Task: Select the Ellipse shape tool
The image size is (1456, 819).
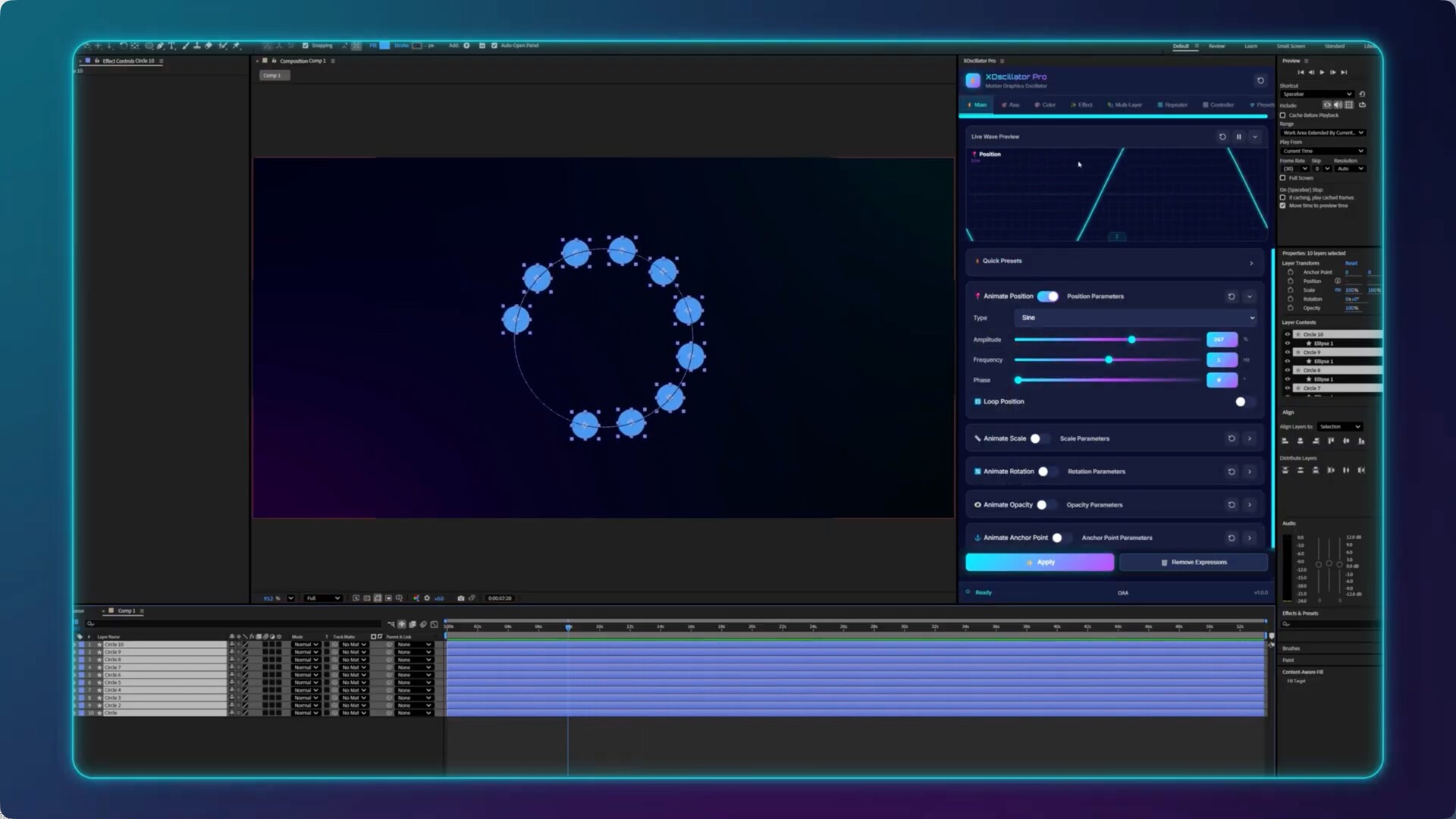Action: click(x=149, y=46)
